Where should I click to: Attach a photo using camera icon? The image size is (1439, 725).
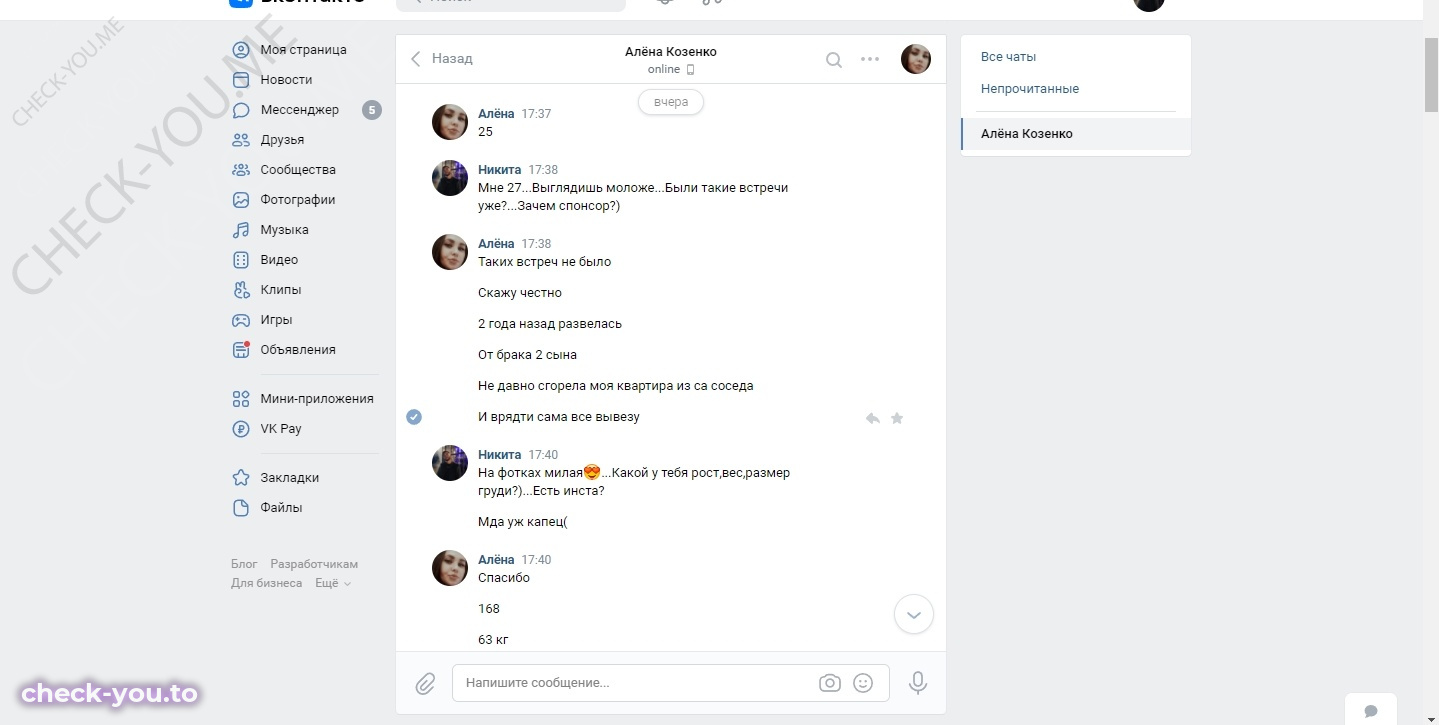[829, 683]
